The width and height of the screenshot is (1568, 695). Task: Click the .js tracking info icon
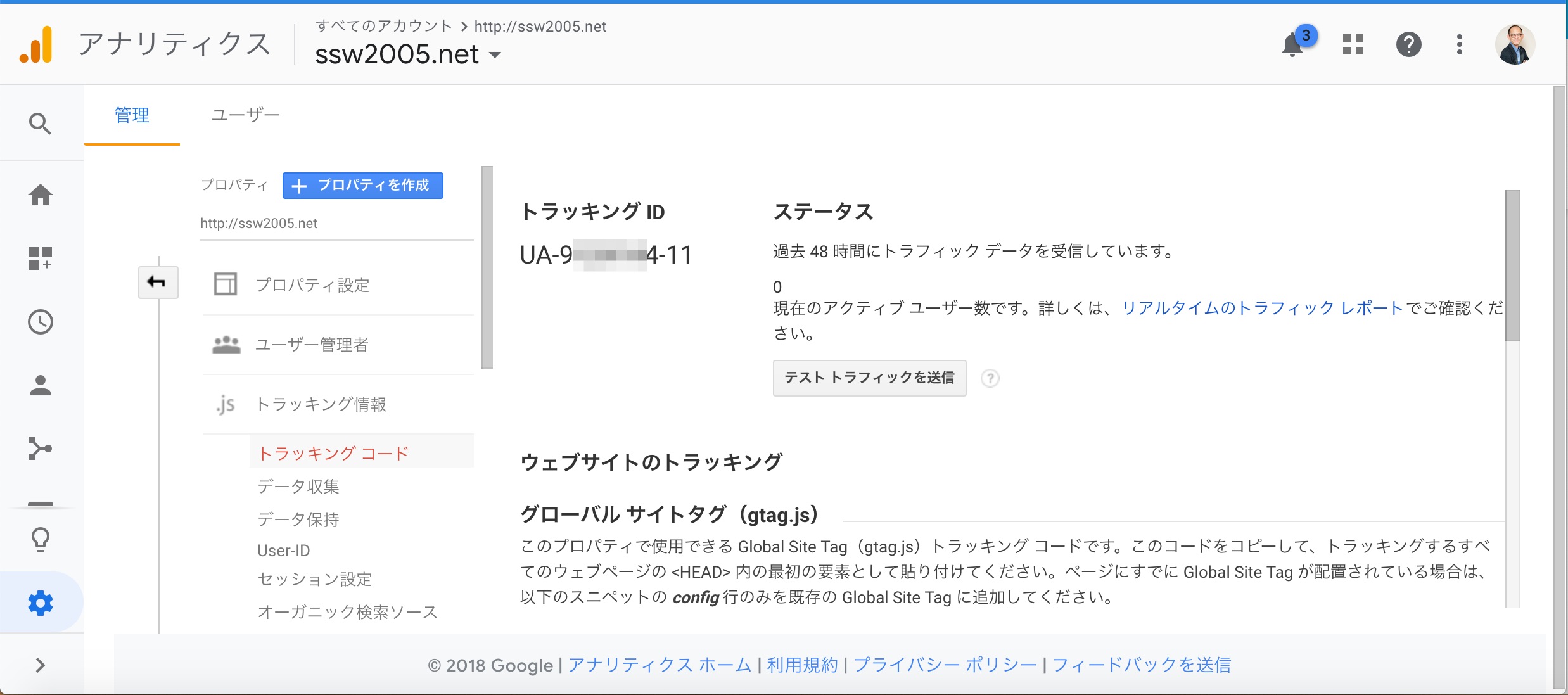[226, 404]
